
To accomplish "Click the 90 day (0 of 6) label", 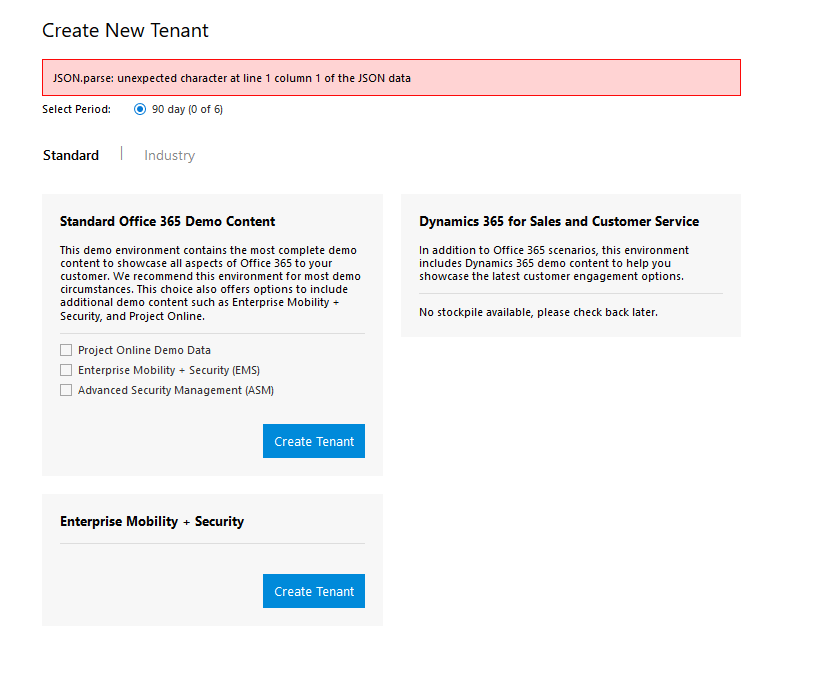I will tap(188, 109).
